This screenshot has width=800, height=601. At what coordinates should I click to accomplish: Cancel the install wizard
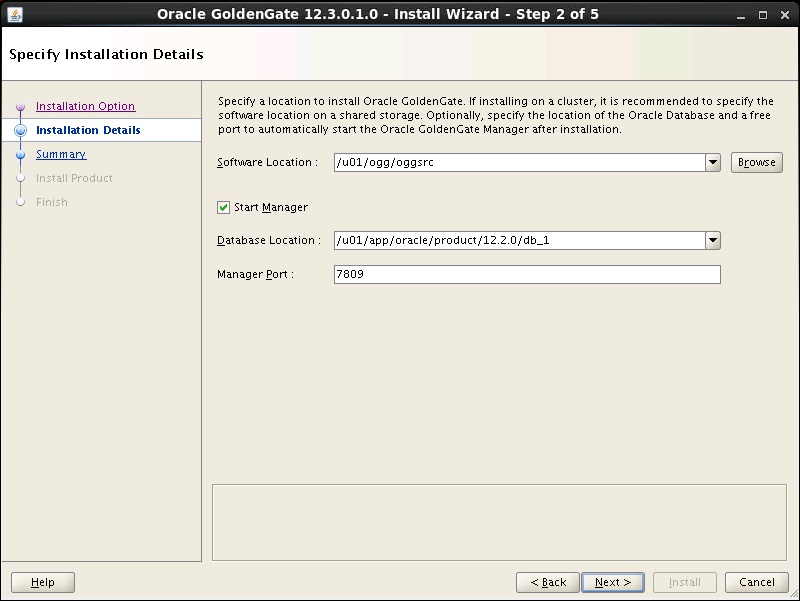pos(757,582)
